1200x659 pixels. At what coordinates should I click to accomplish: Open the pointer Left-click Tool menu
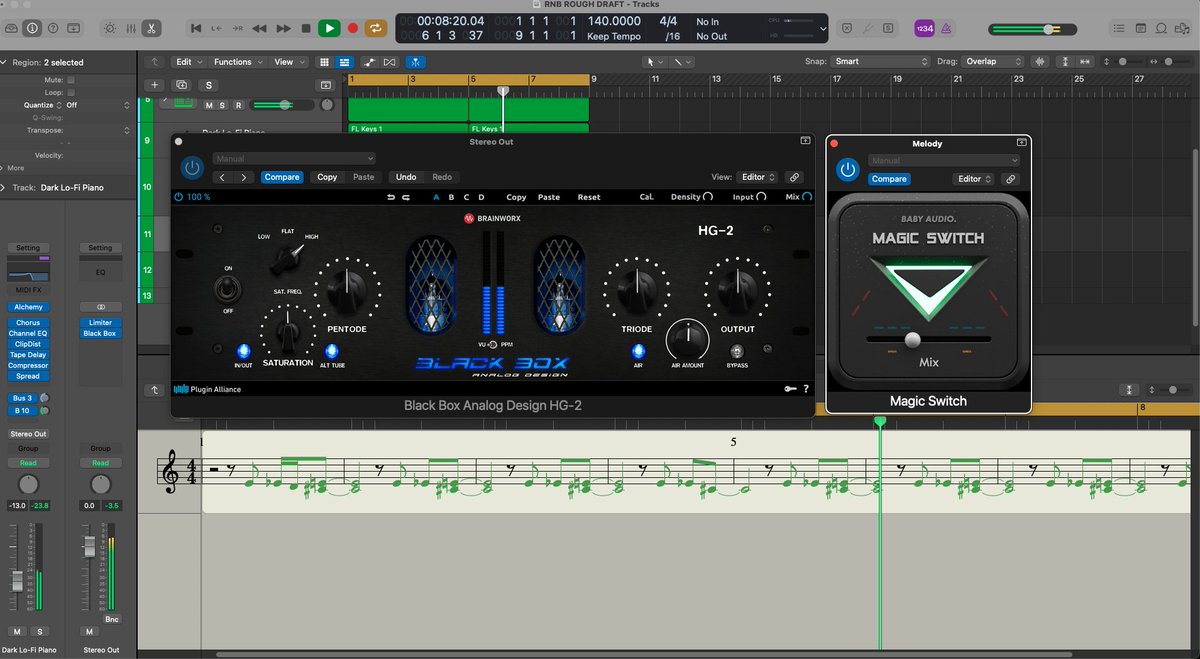click(x=655, y=61)
